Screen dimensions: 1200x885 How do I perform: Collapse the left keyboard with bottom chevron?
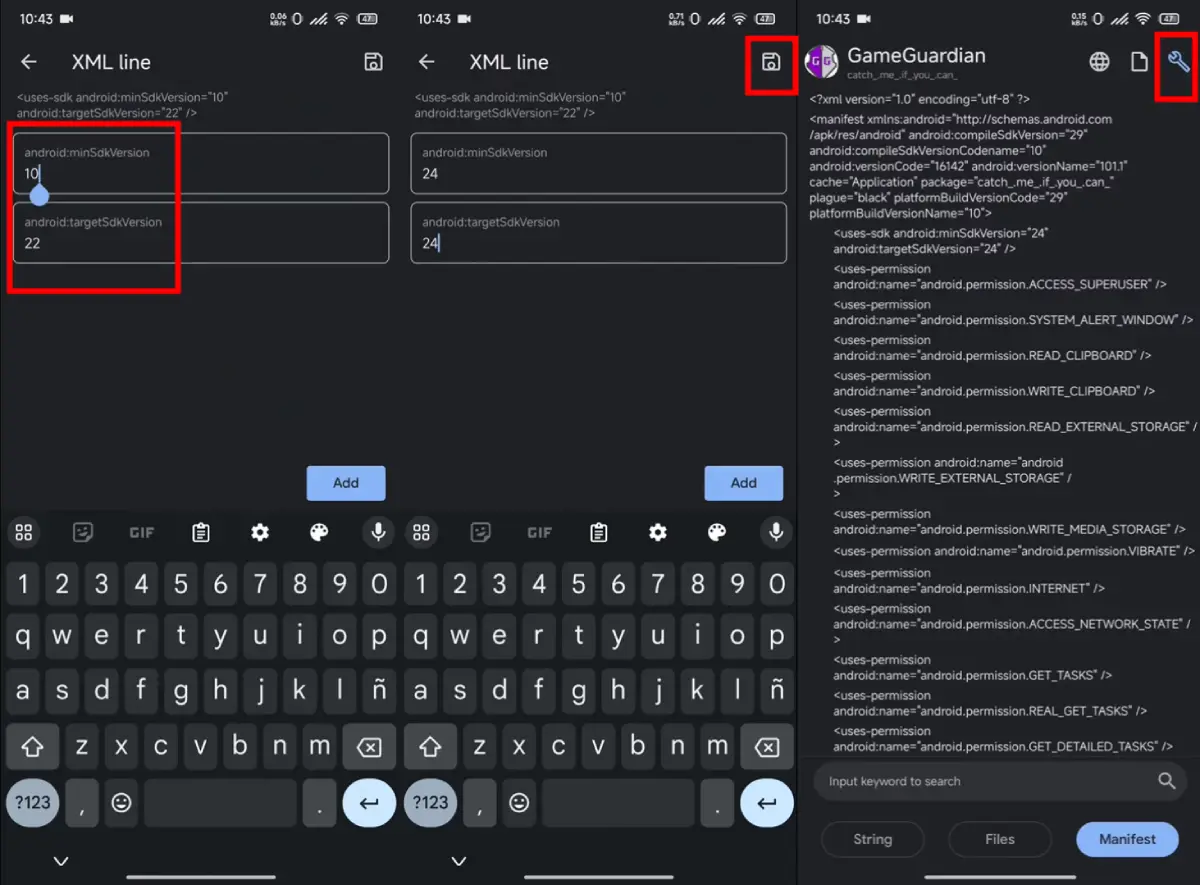(x=61, y=861)
